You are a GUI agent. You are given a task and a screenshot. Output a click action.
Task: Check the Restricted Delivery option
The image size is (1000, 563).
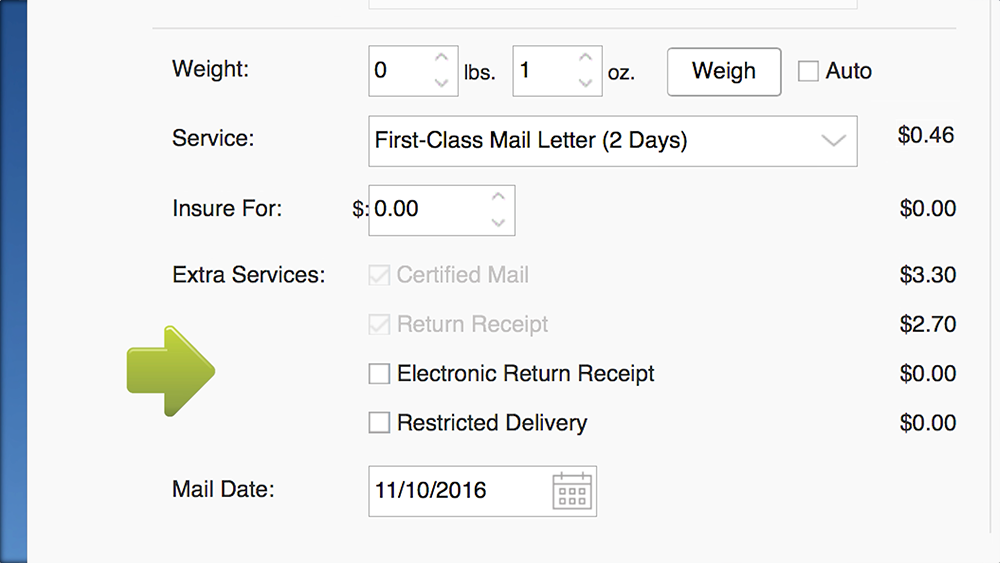pyautogui.click(x=379, y=422)
